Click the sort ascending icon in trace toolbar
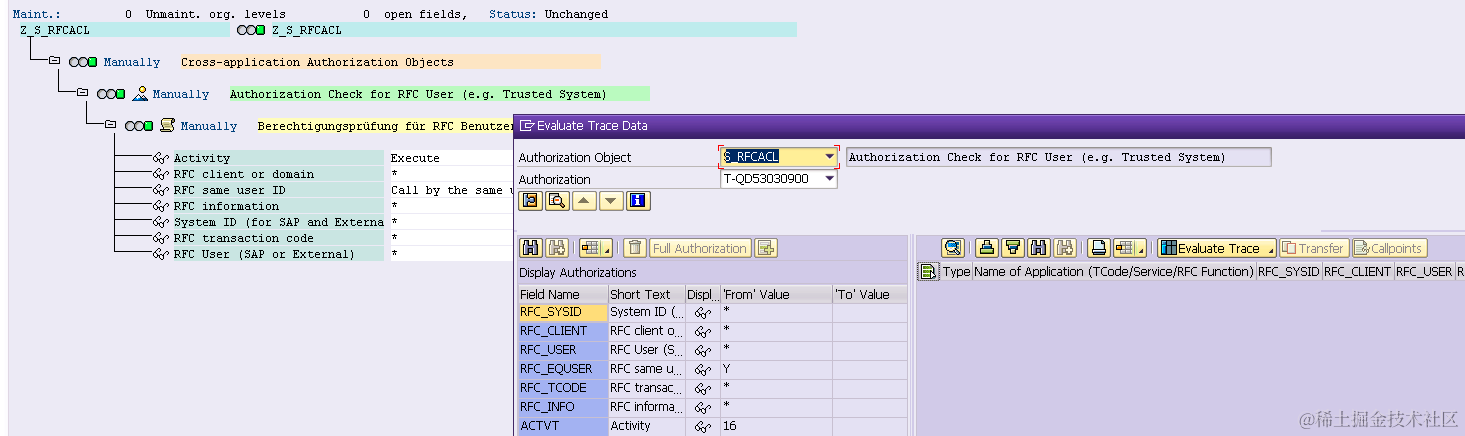 click(987, 248)
